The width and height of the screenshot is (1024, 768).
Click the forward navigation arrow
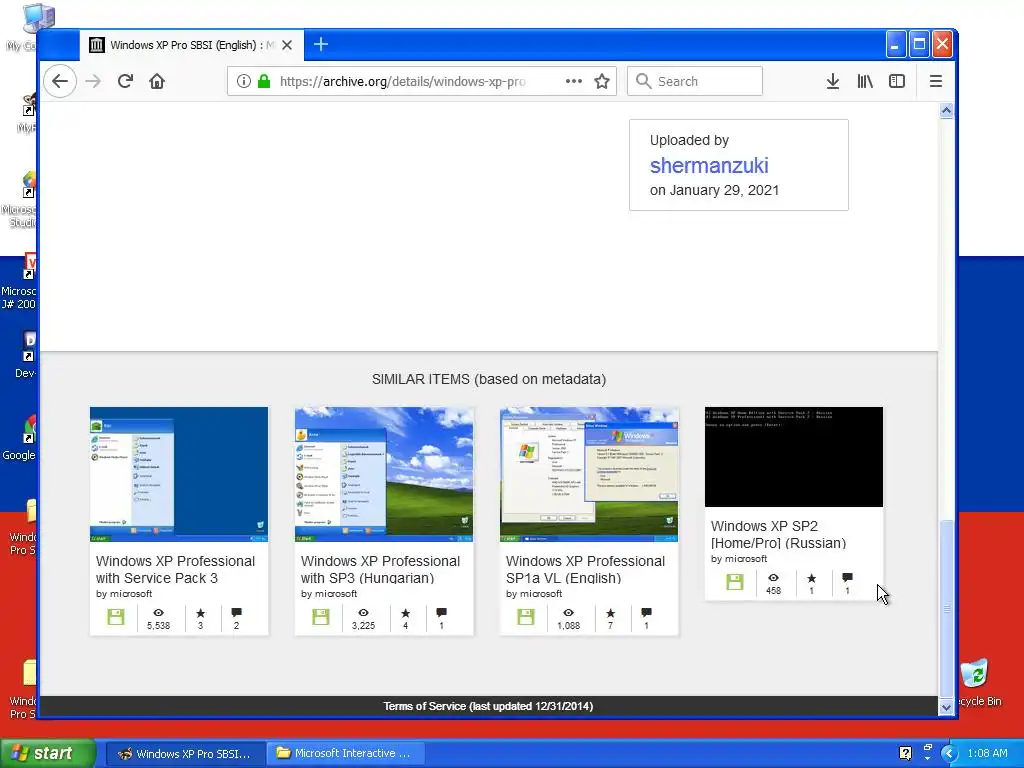(x=93, y=82)
